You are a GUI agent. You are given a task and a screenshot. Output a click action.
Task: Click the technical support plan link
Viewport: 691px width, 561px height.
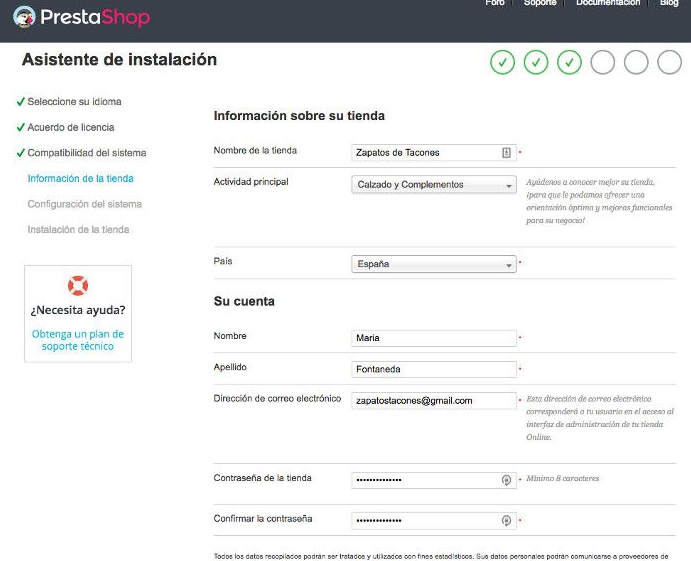tap(78, 340)
